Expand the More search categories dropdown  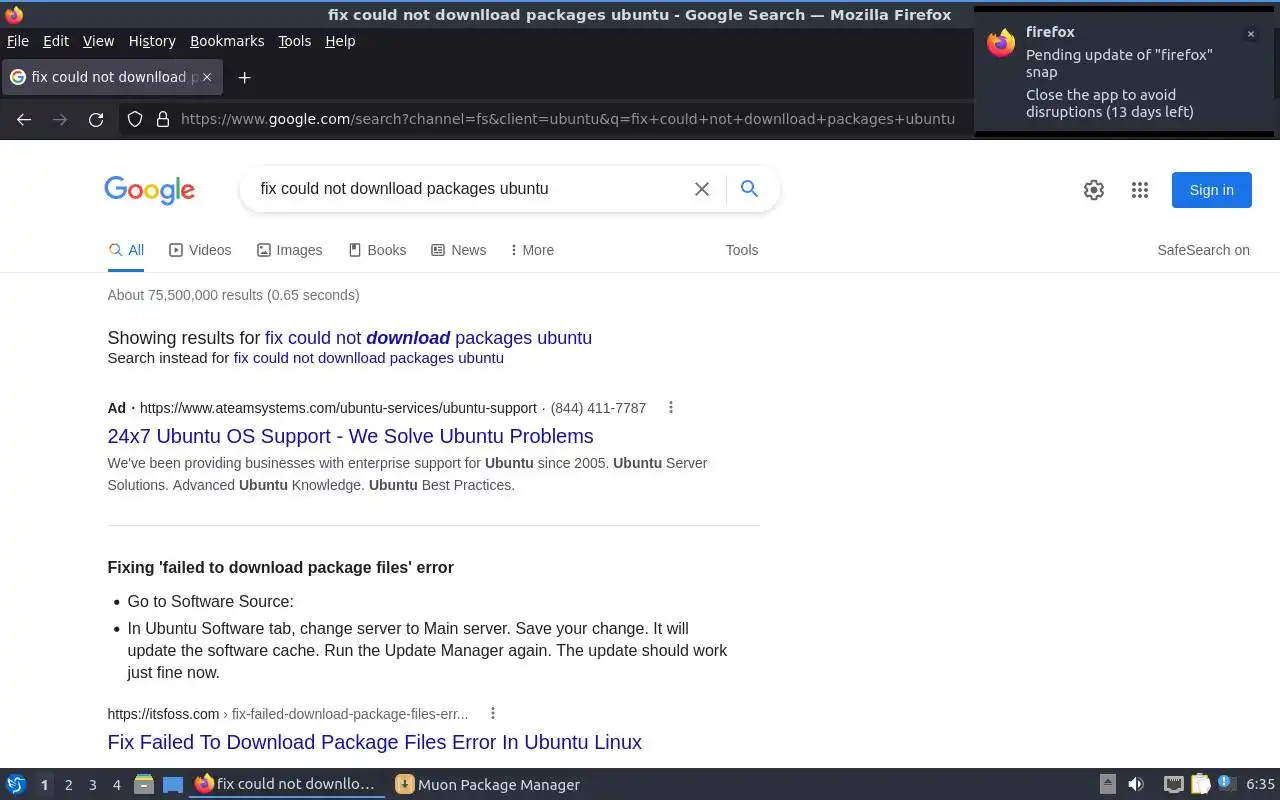[x=532, y=250]
